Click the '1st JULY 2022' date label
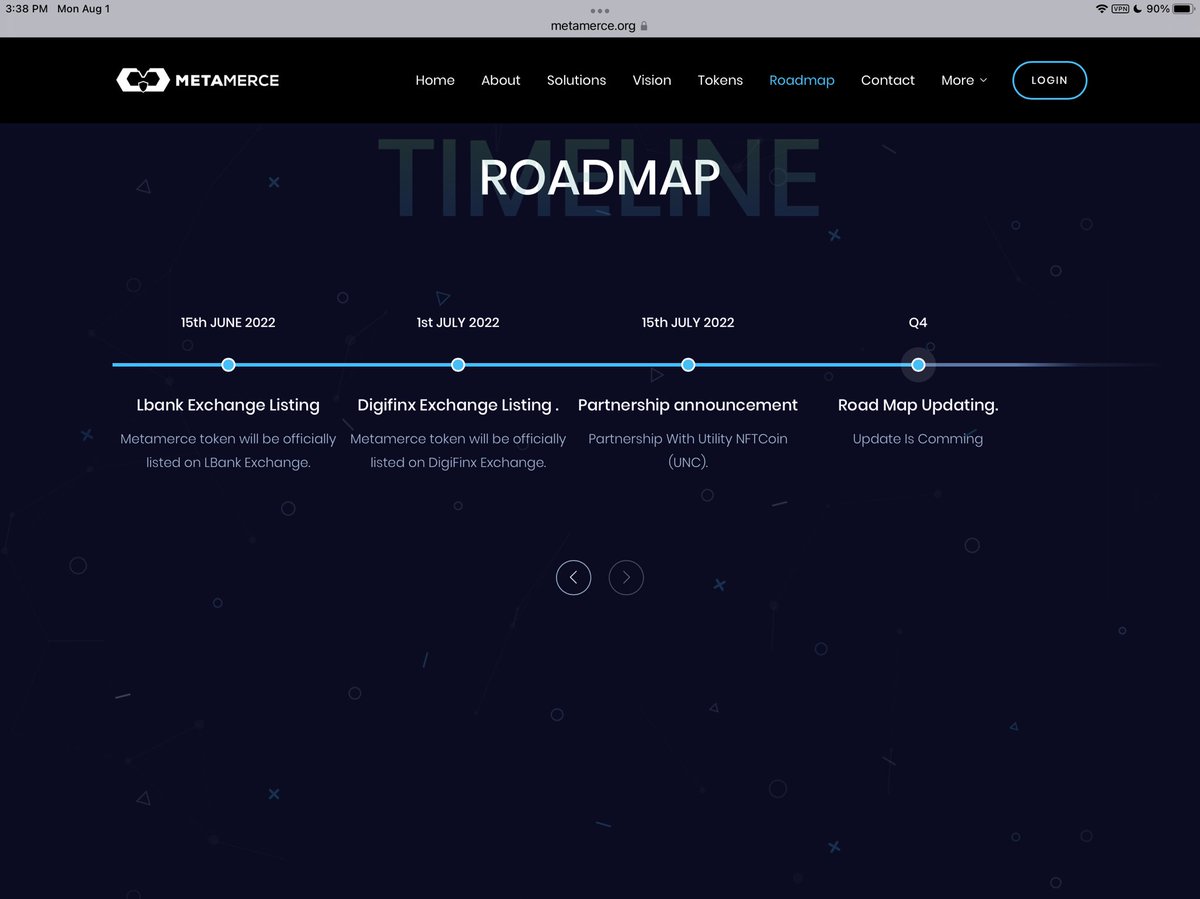The width and height of the screenshot is (1200, 899). coord(458,322)
